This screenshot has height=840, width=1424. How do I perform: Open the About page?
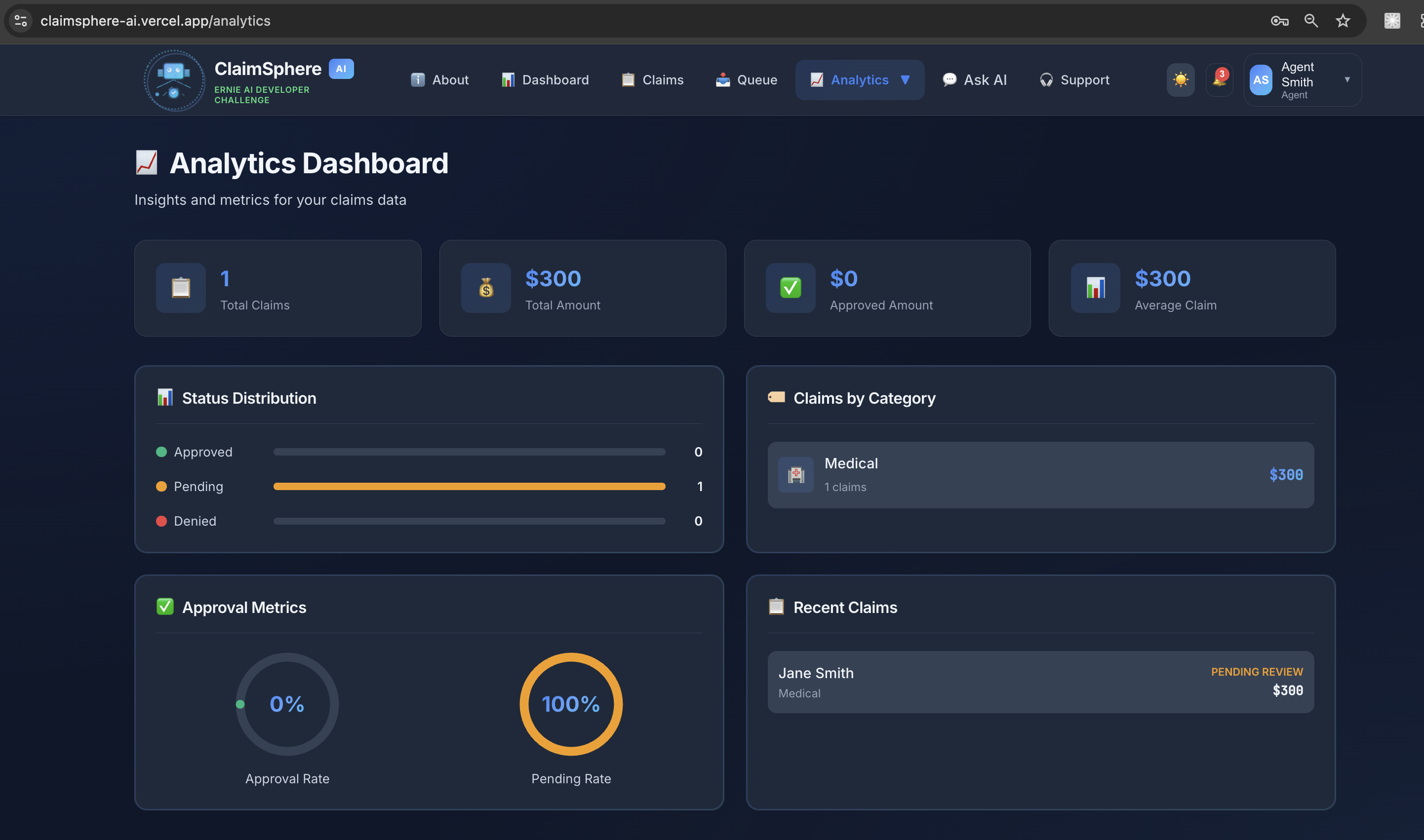click(440, 80)
